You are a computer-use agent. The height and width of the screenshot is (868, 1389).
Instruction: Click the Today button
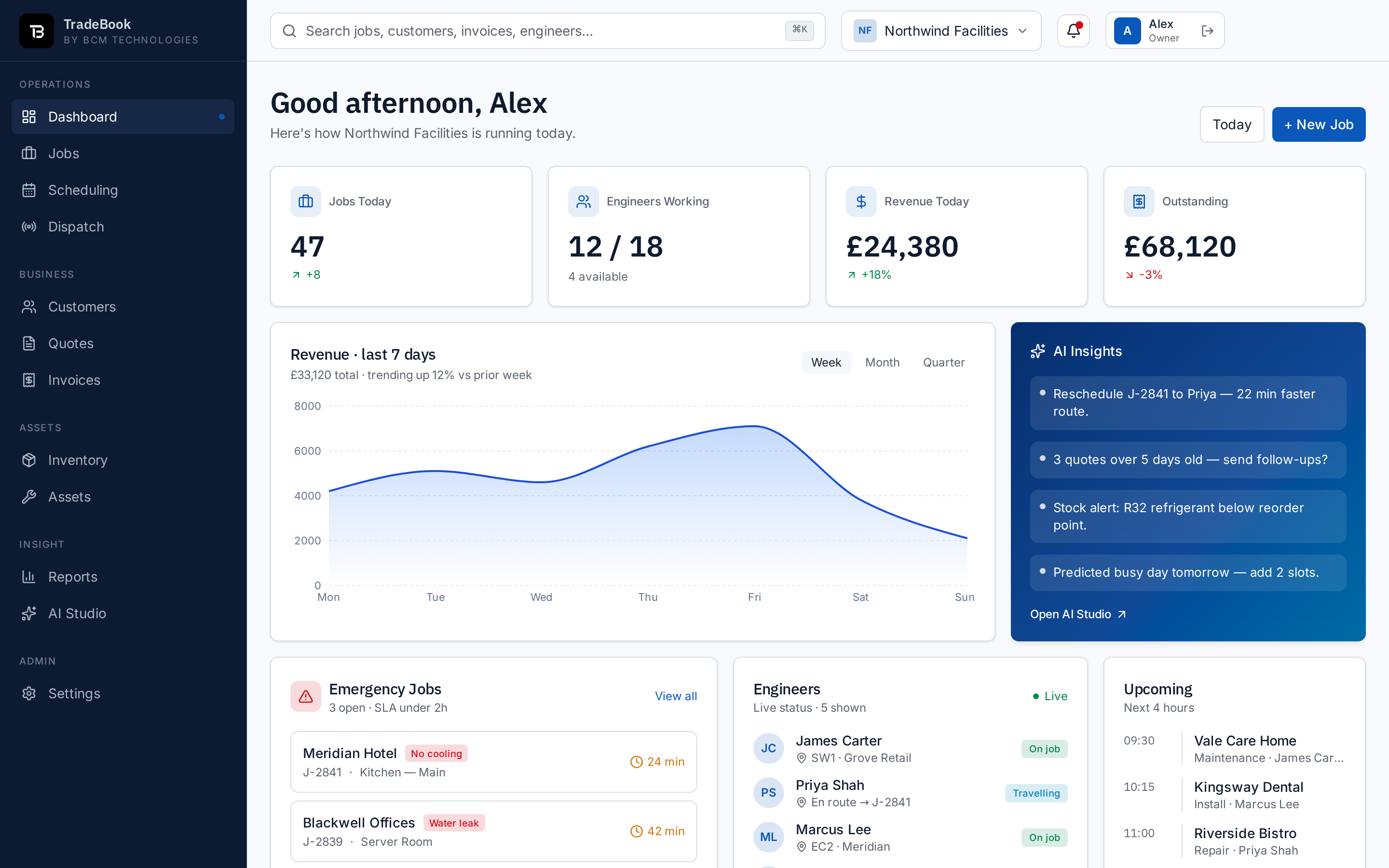coord(1232,124)
